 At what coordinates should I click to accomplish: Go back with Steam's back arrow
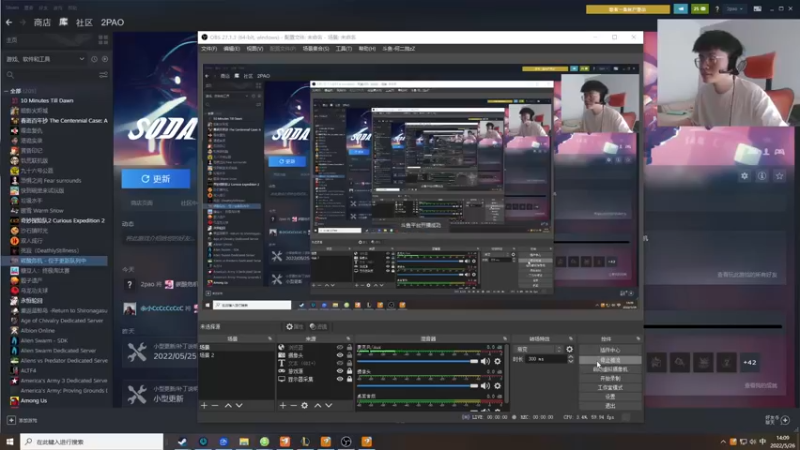[x=9, y=22]
